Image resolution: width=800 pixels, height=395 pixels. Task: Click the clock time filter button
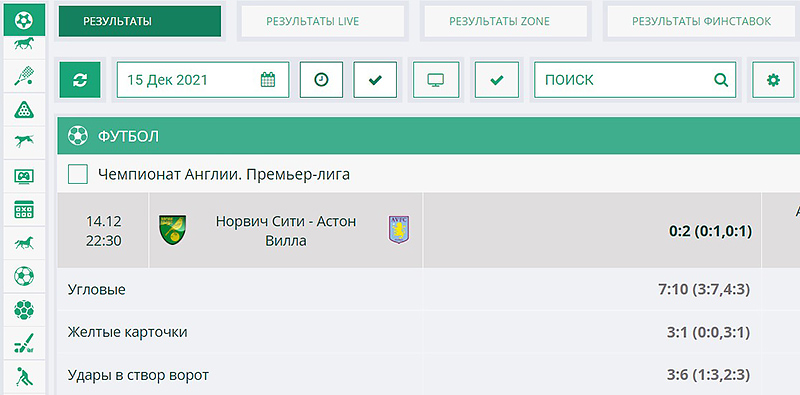click(x=321, y=80)
